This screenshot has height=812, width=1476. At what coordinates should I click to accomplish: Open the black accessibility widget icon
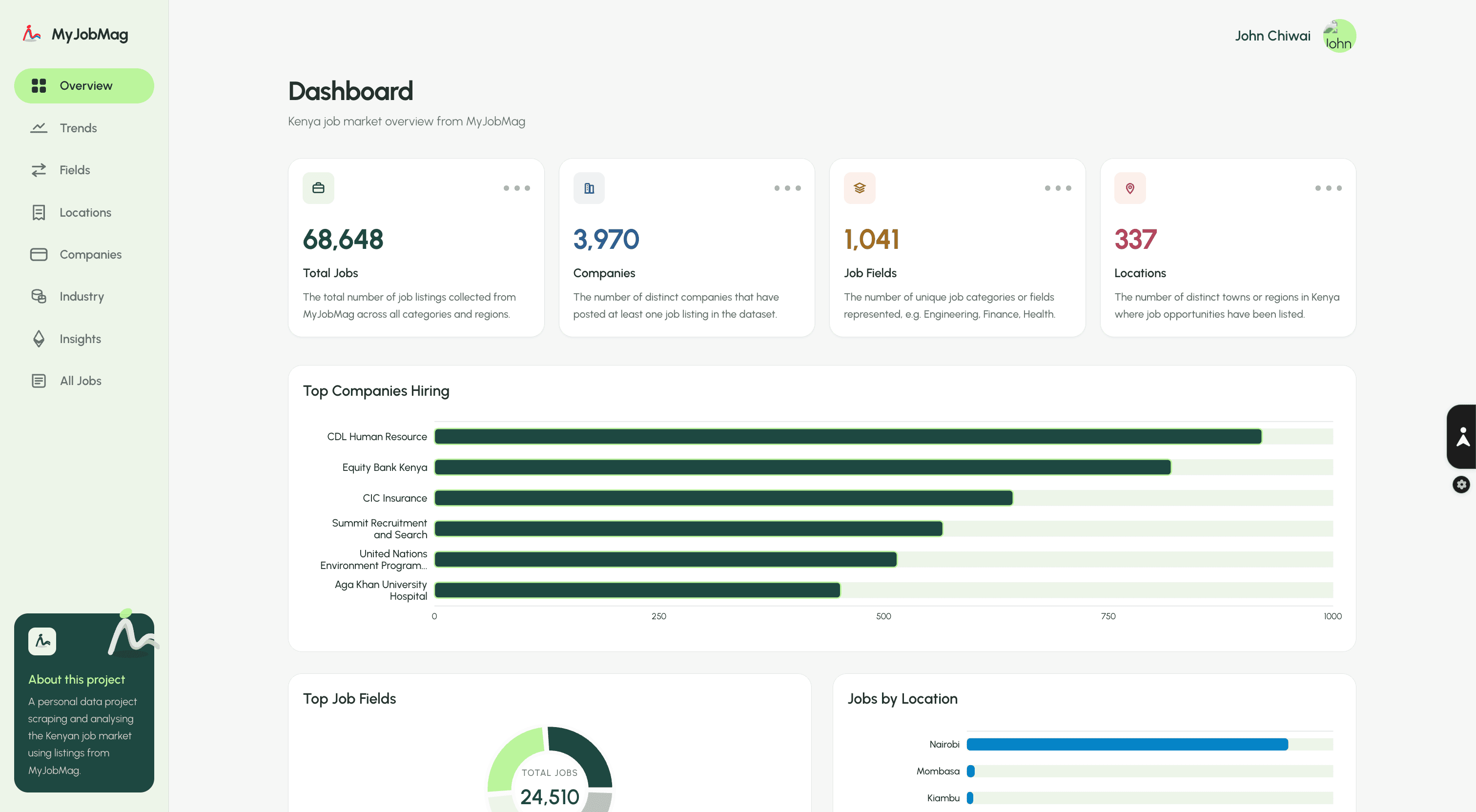coord(1463,437)
